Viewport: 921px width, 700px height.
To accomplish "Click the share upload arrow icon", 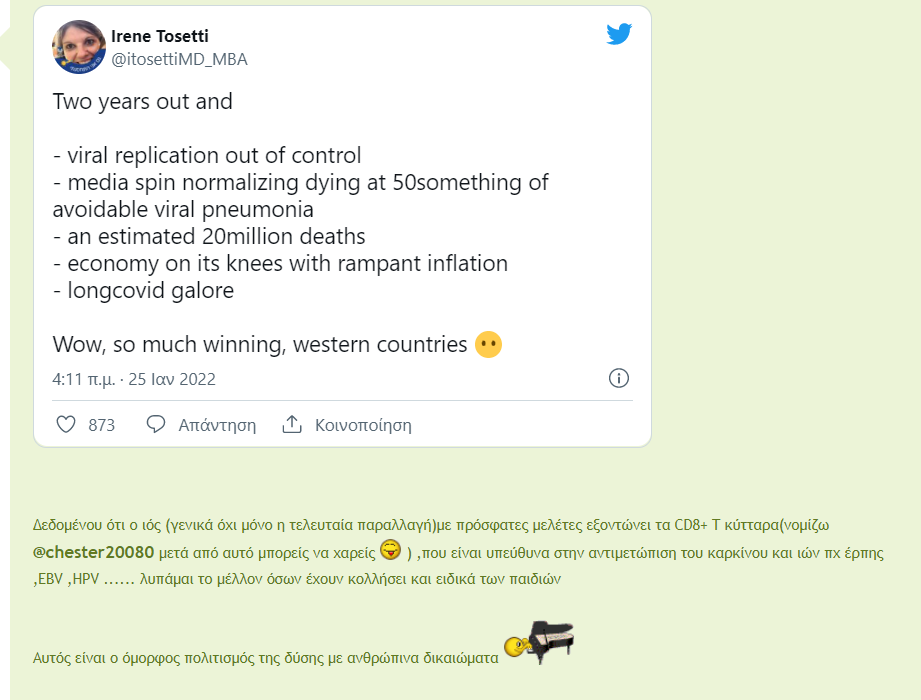I will [292, 424].
